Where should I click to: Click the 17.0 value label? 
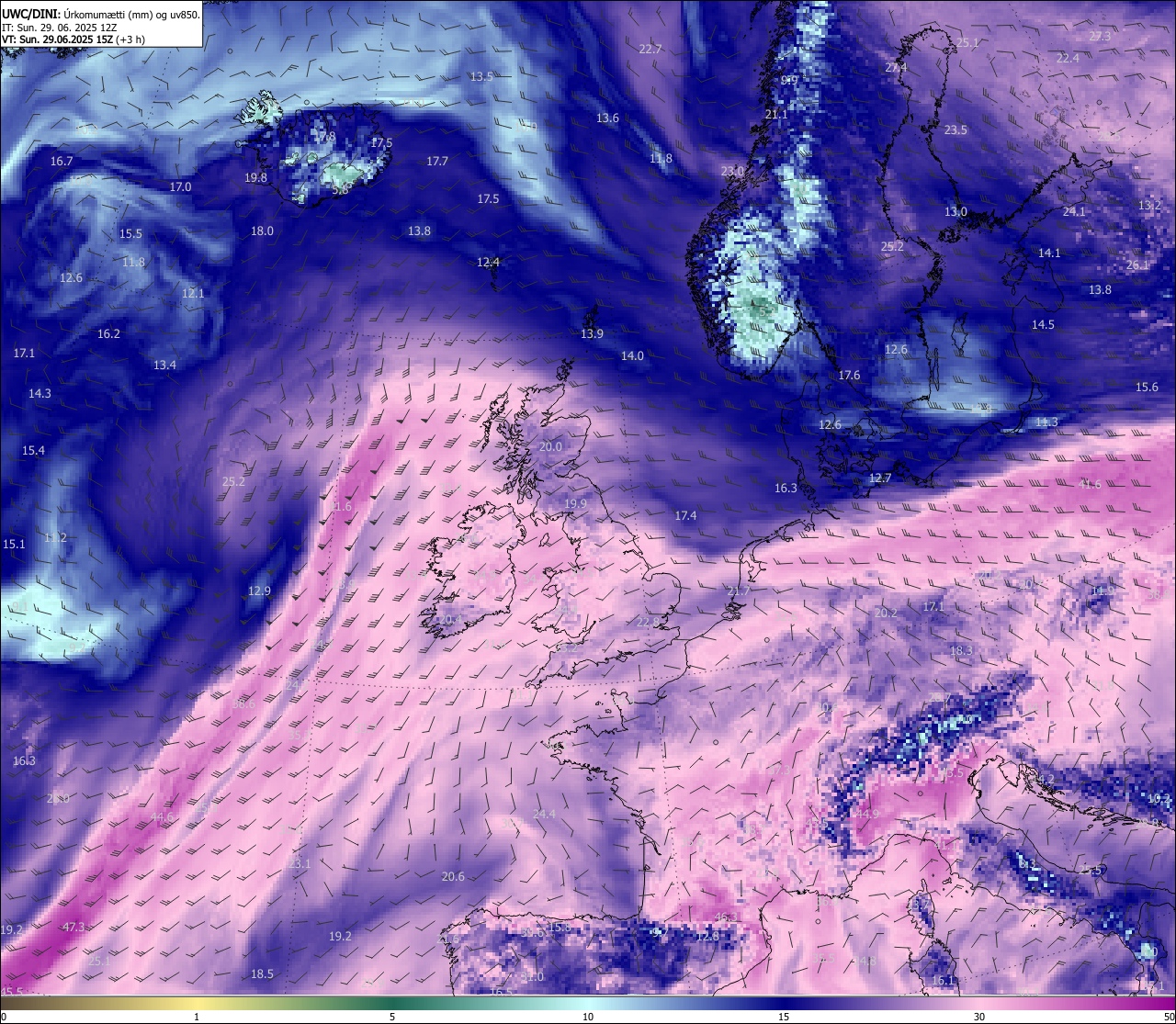pos(180,187)
